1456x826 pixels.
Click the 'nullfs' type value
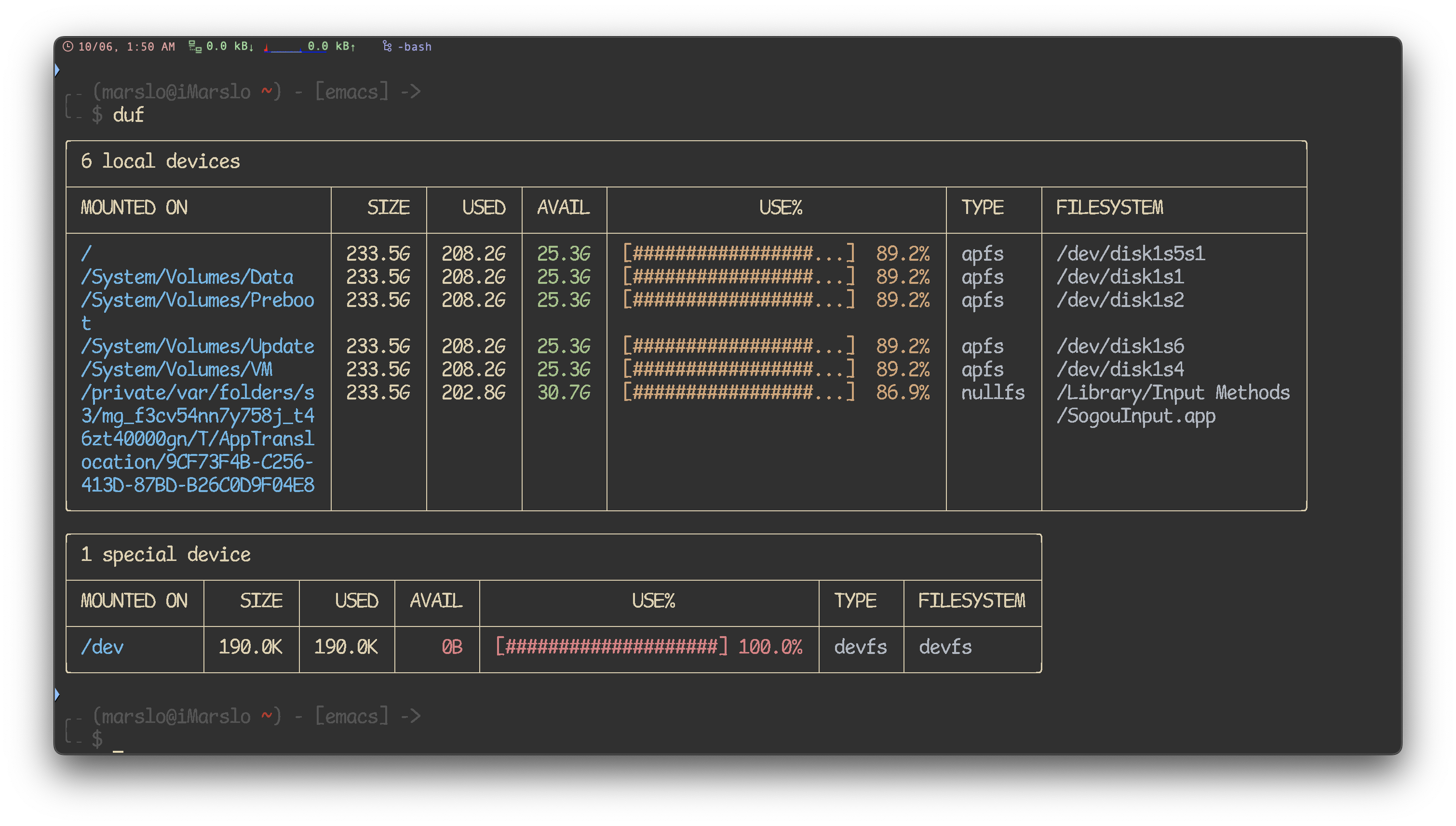[993, 393]
